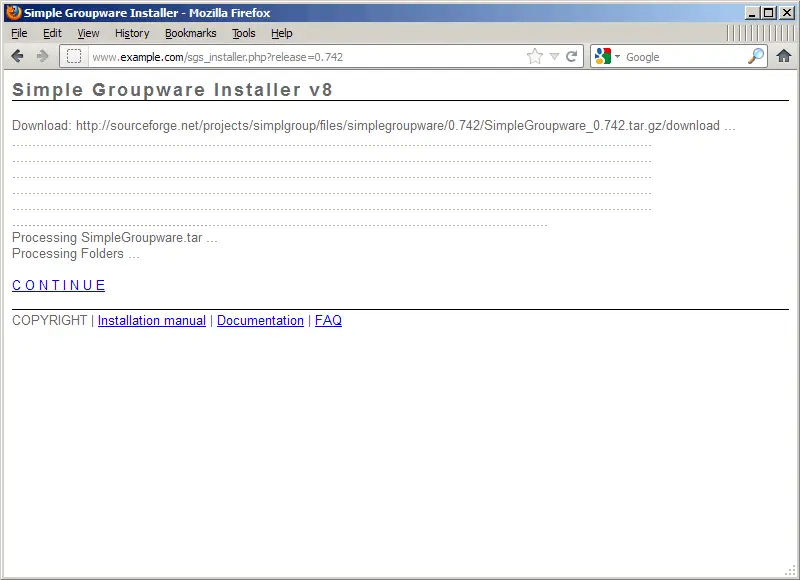Click the Google search engine icon

point(603,56)
